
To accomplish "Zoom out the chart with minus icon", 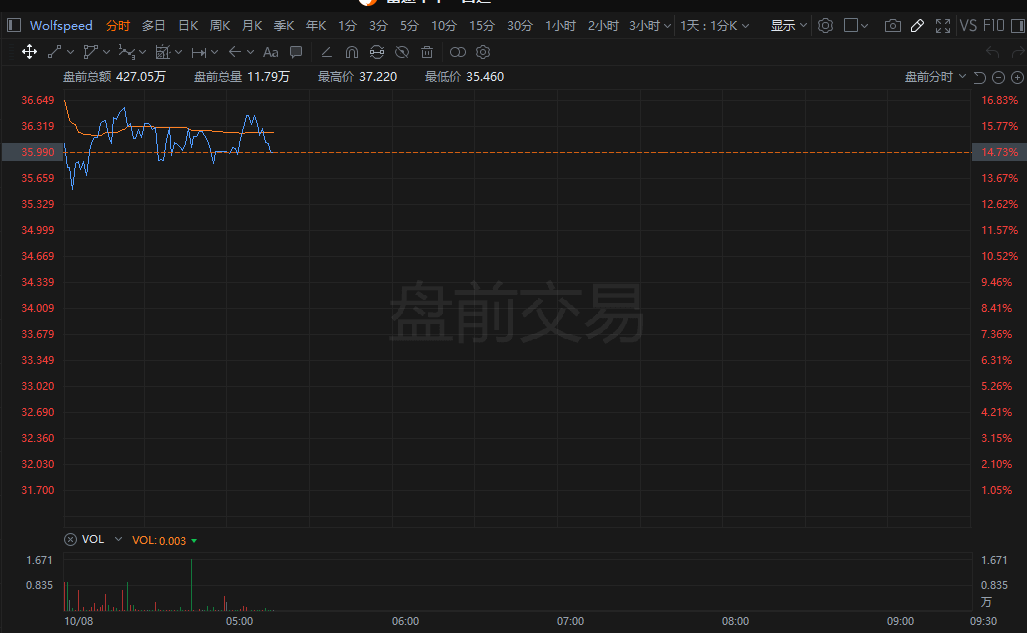I will 998,77.
